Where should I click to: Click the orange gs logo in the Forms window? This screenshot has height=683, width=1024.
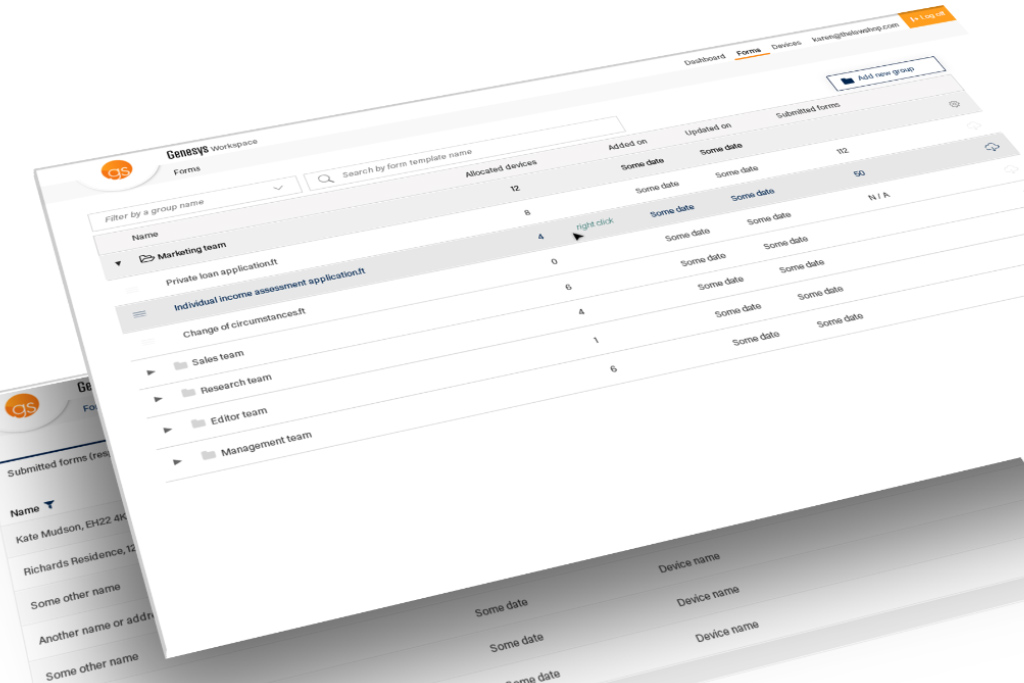(x=116, y=171)
